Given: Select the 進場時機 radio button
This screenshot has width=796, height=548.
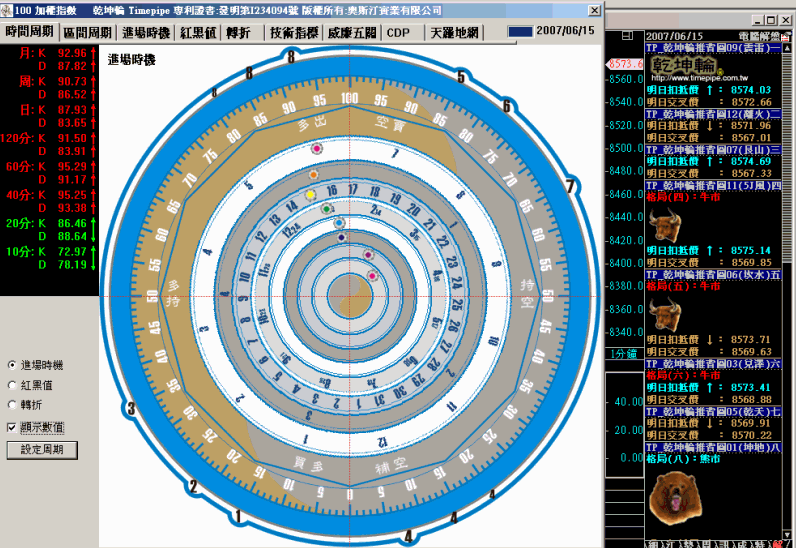Looking at the screenshot, I should pyautogui.click(x=12, y=365).
